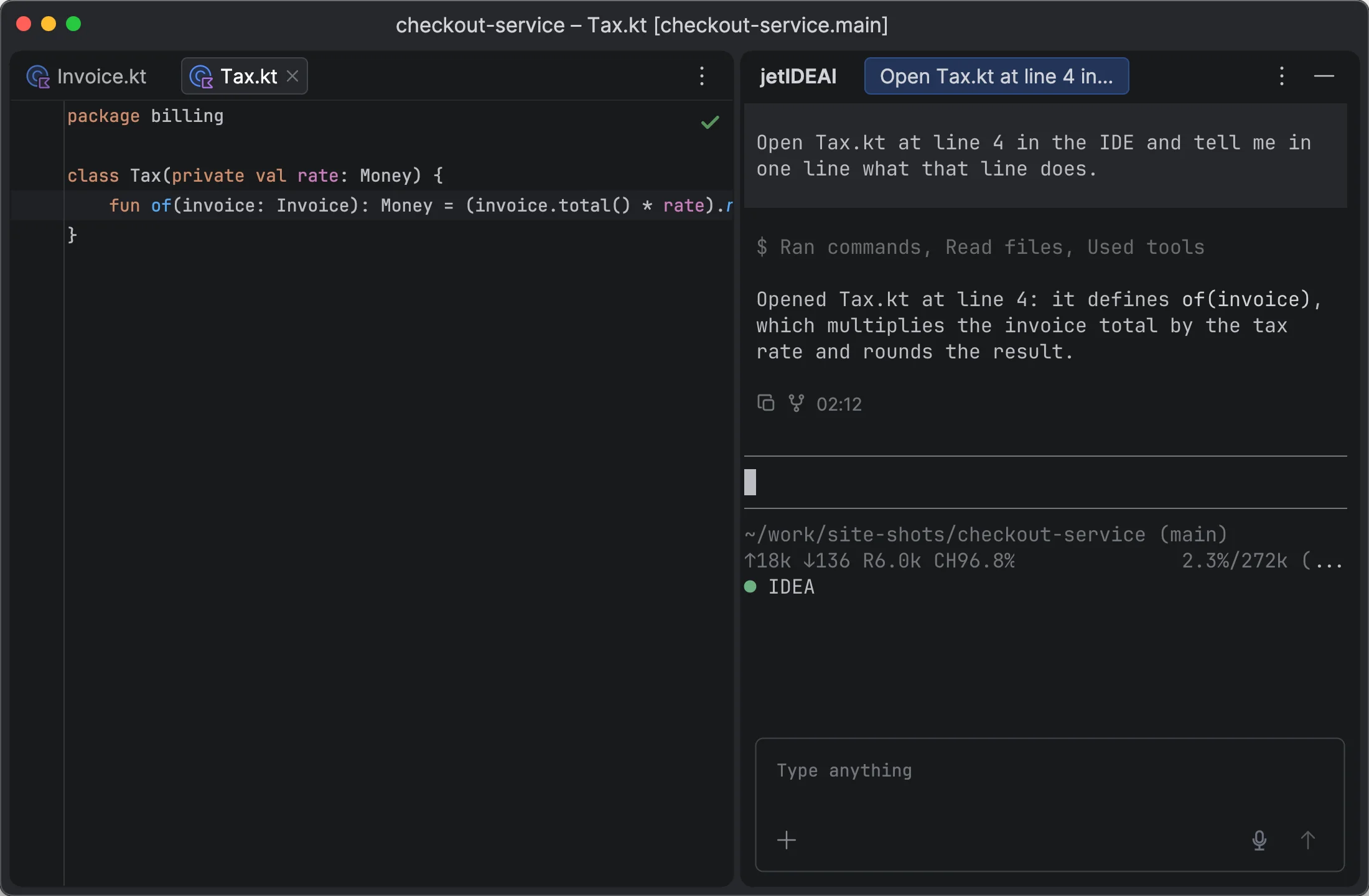Click the 'package billing' line in the editor
This screenshot has height=896, width=1369.
(x=145, y=116)
